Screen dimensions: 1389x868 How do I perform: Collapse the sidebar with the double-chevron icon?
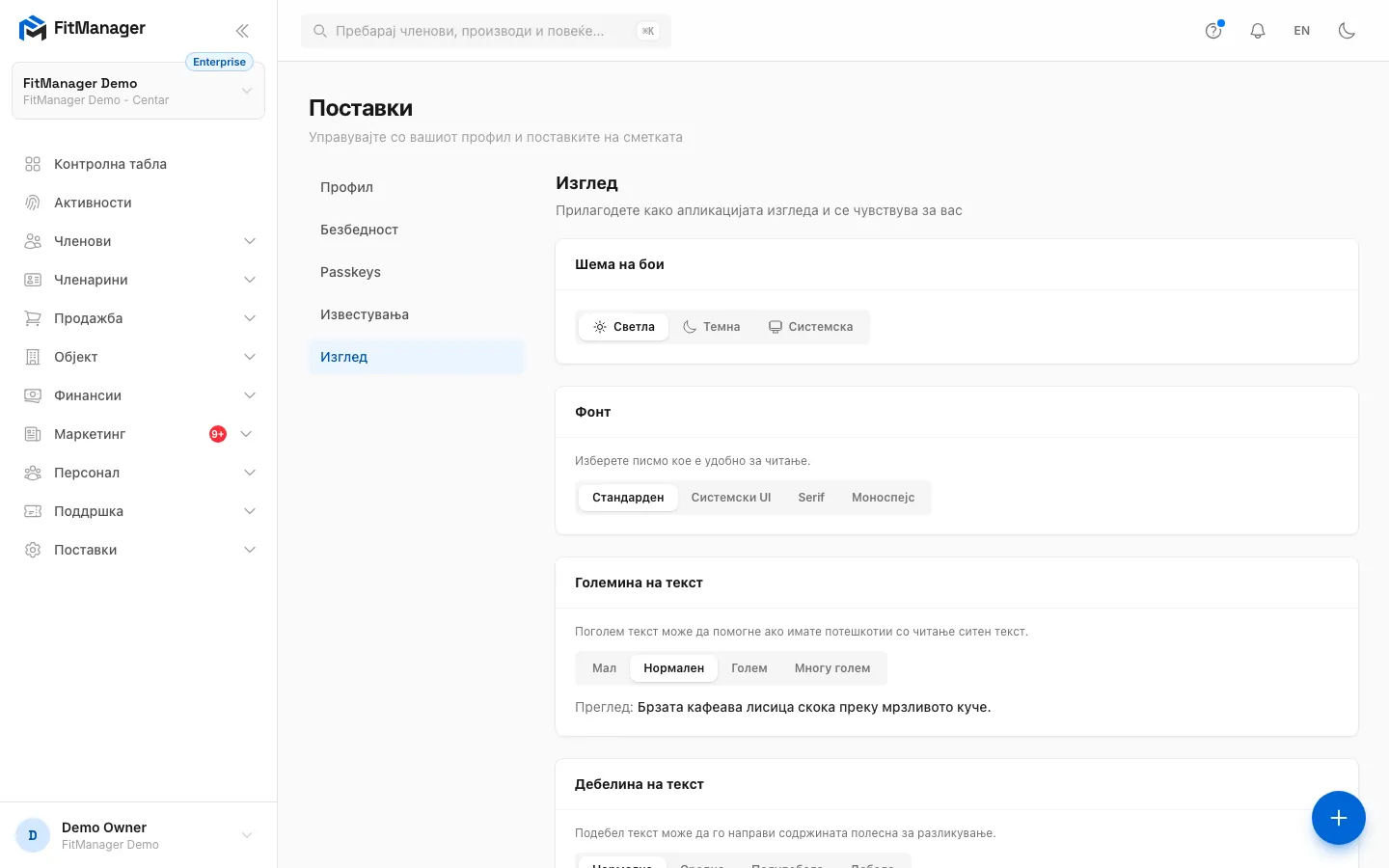pyautogui.click(x=242, y=31)
